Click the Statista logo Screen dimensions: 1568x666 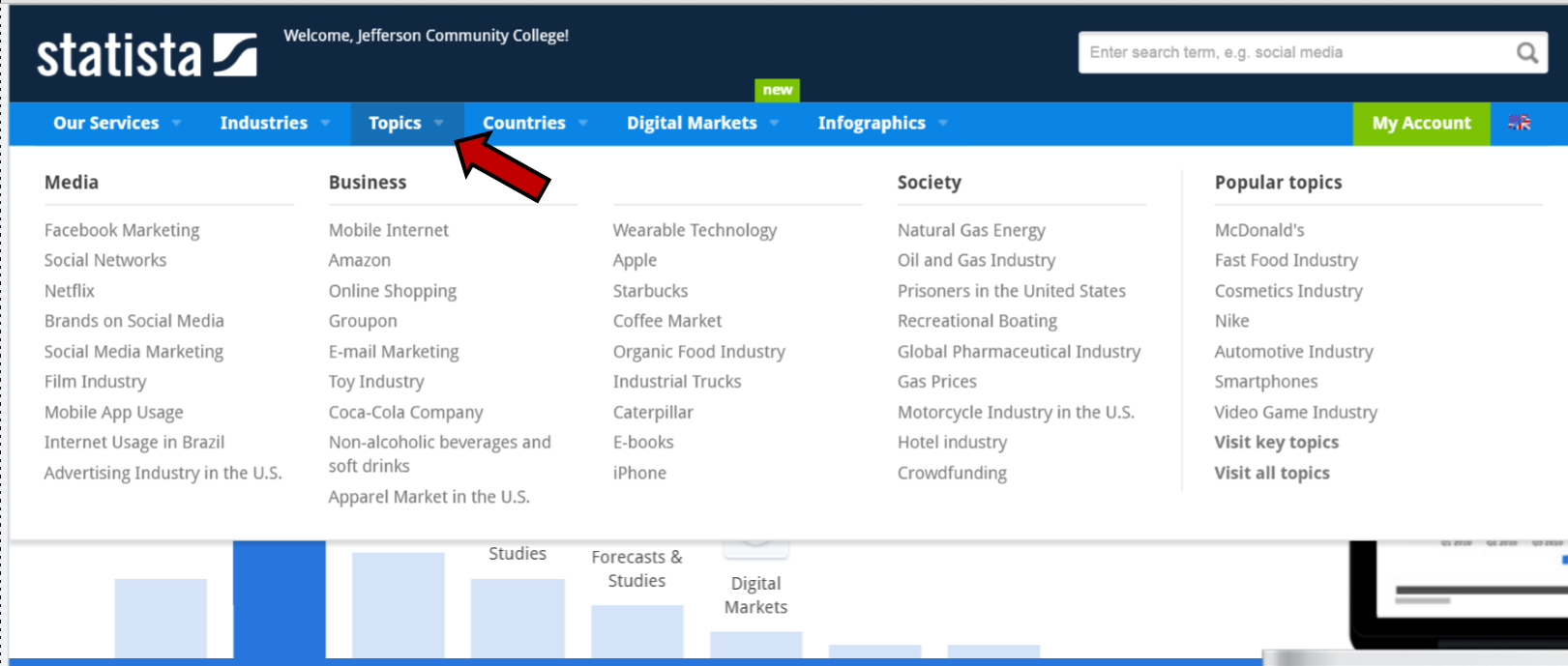(x=147, y=55)
